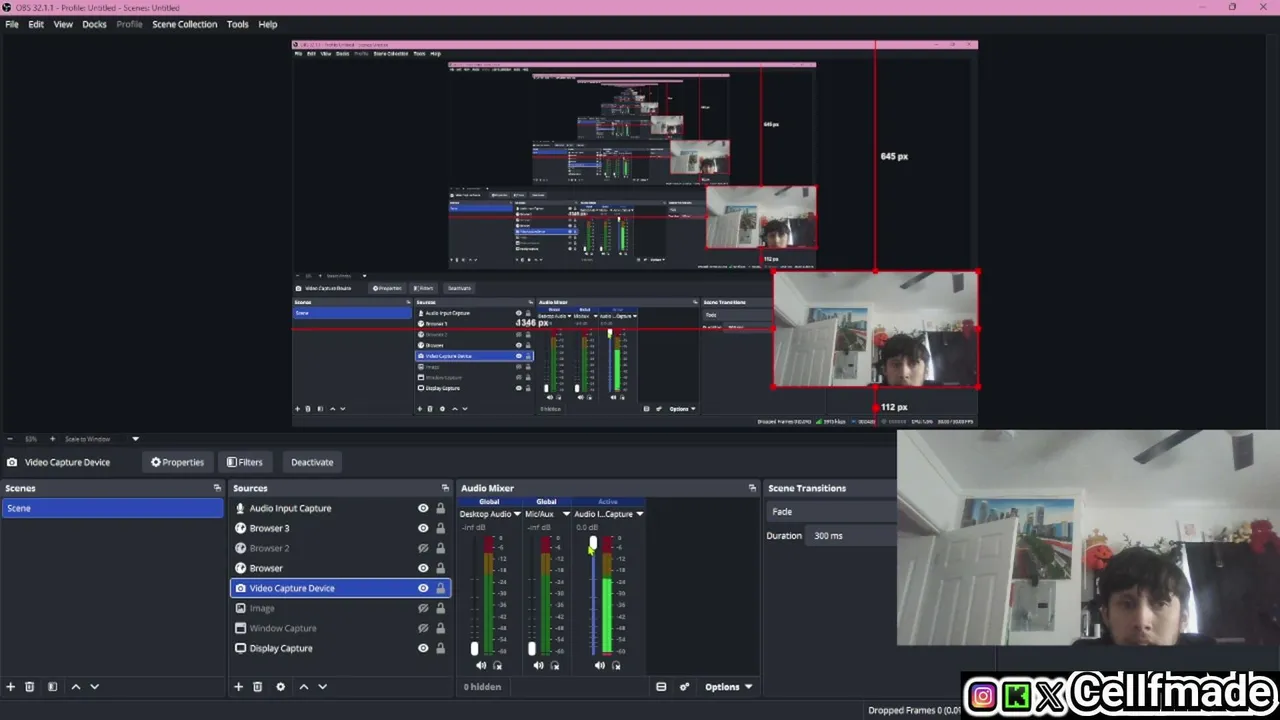Pop out the Scenes dock
Image resolution: width=1280 pixels, height=720 pixels.
pyautogui.click(x=217, y=488)
